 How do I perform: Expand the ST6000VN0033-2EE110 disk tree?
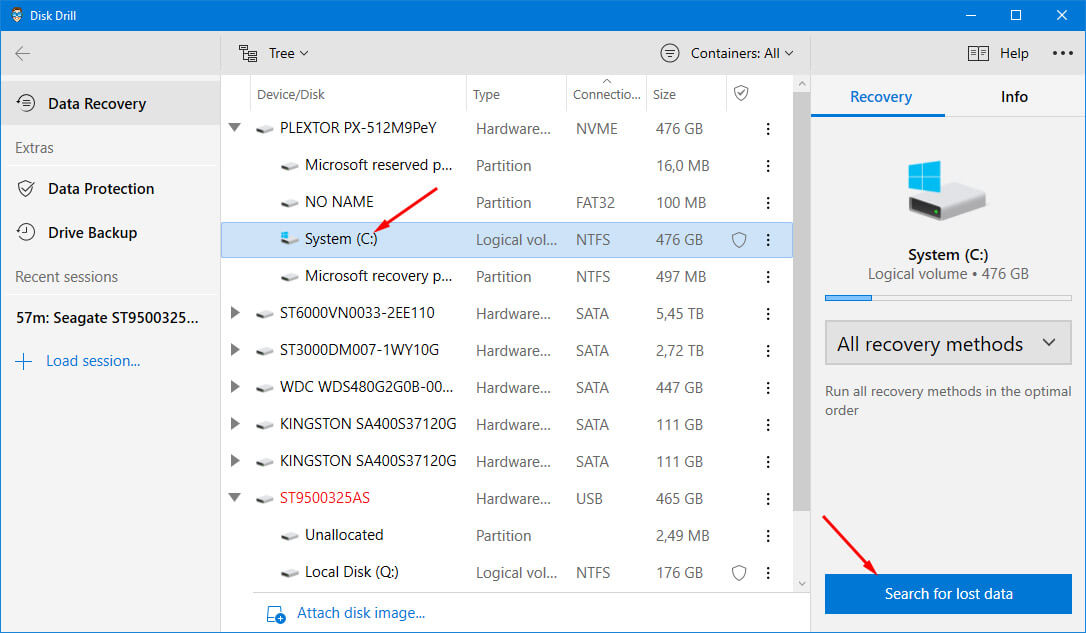pos(235,313)
